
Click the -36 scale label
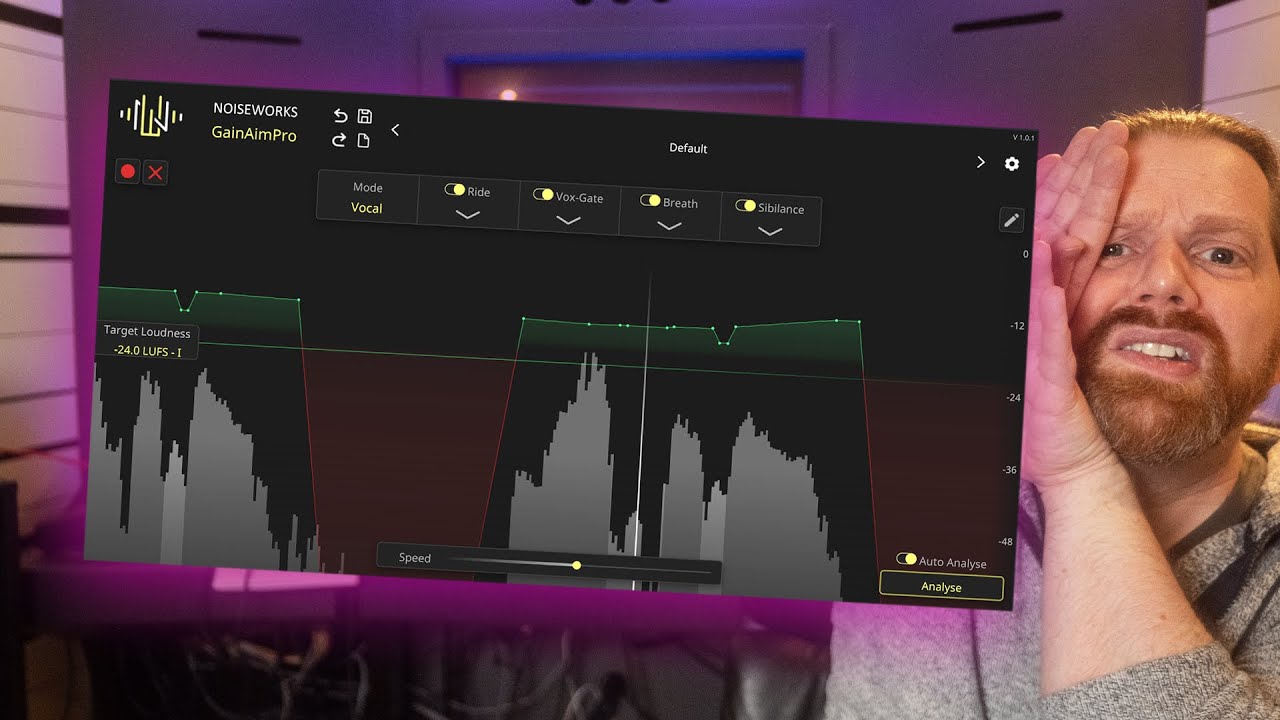tap(1009, 470)
